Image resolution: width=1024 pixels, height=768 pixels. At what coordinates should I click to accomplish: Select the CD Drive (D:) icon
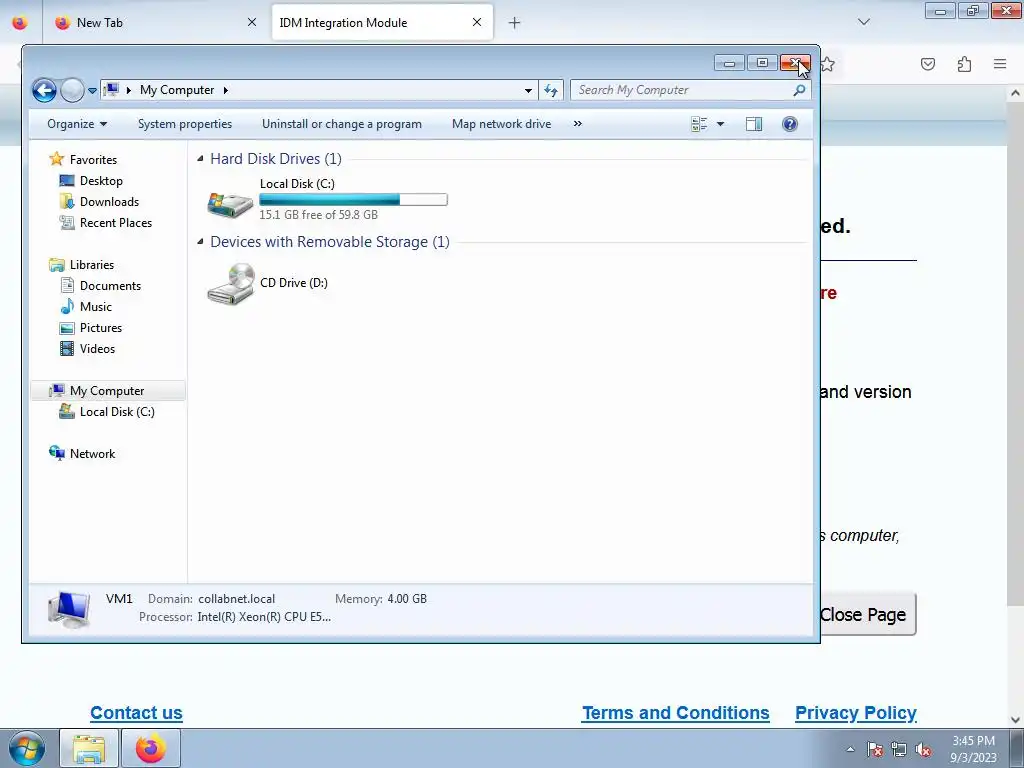230,283
